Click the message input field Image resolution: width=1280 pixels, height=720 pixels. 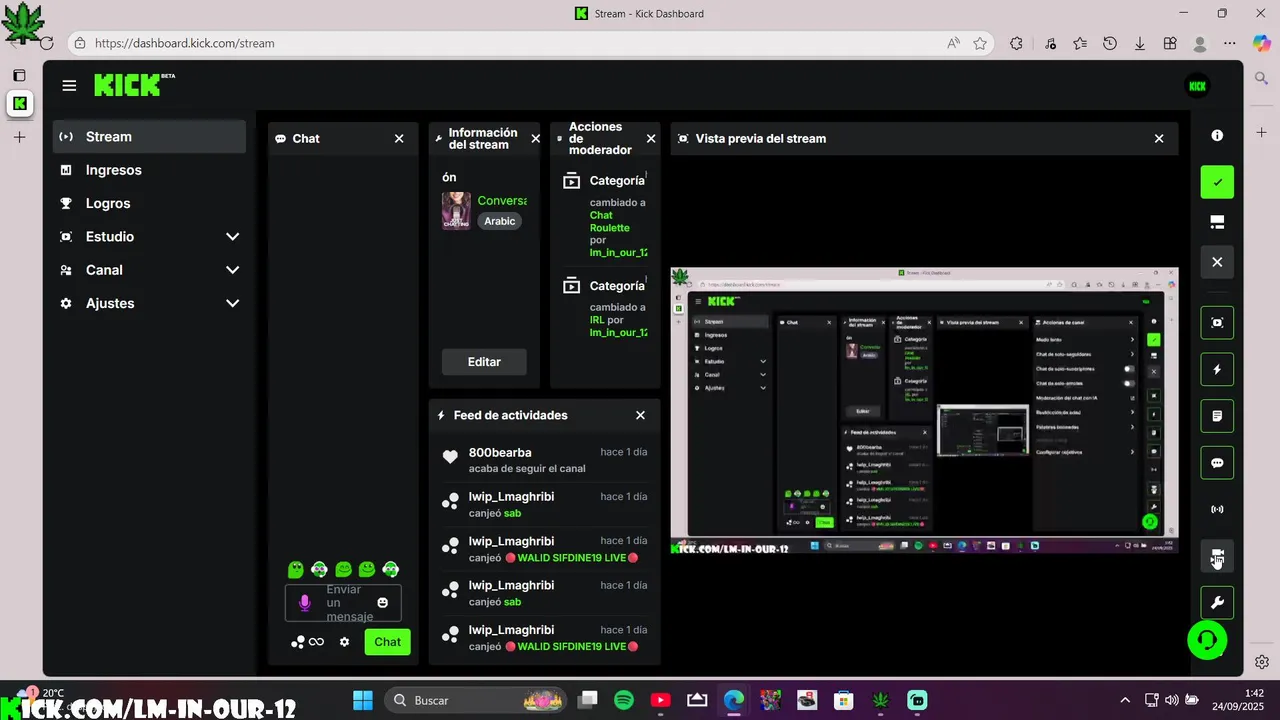coord(343,603)
